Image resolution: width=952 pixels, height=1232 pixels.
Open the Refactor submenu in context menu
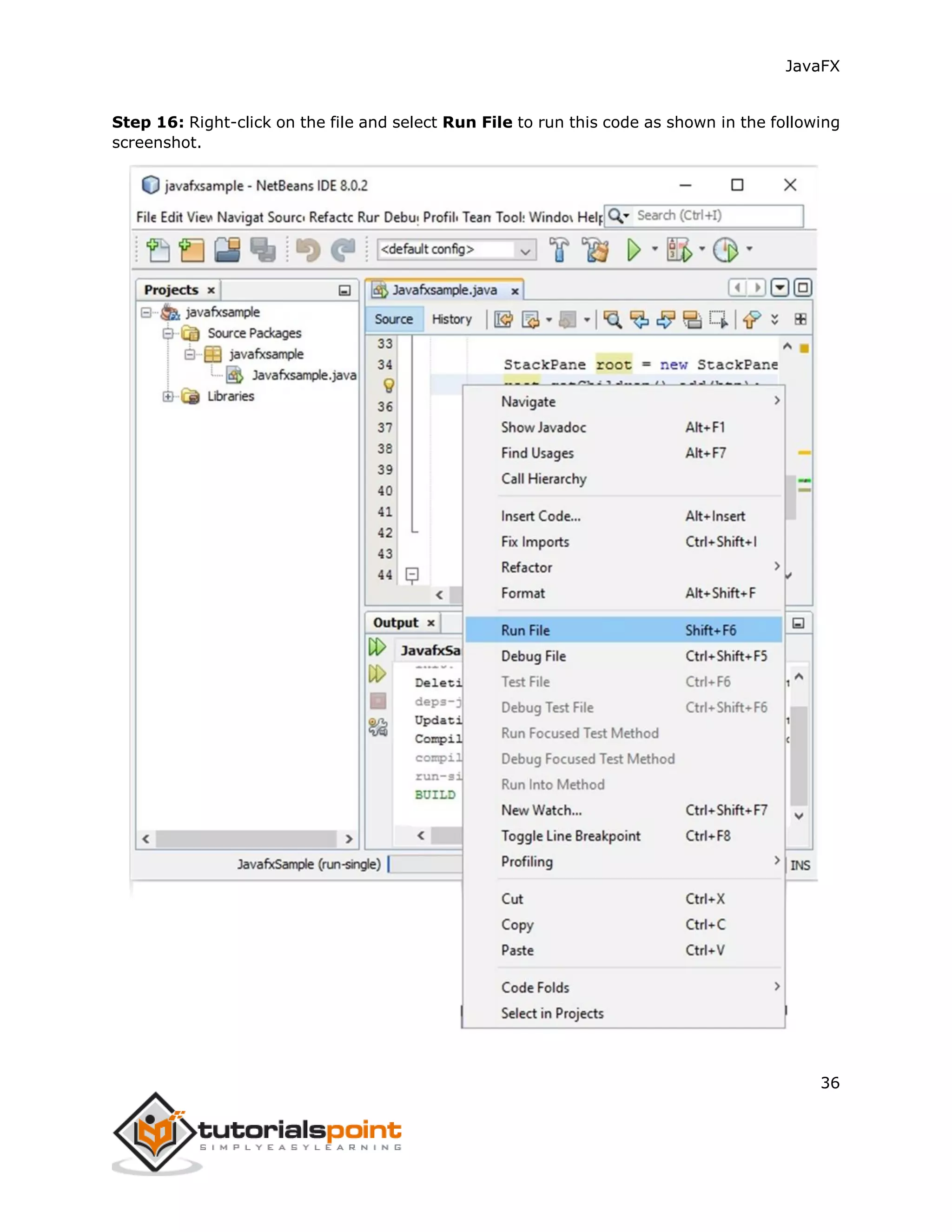point(624,567)
